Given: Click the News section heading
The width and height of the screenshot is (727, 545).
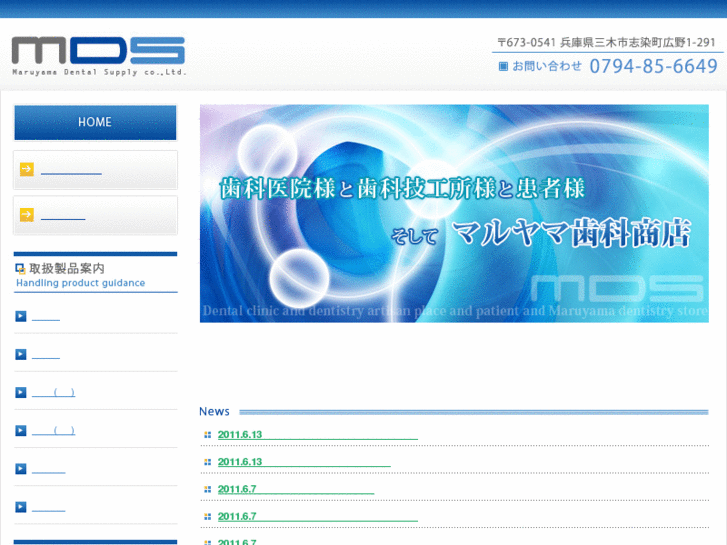Looking at the screenshot, I should (x=214, y=411).
